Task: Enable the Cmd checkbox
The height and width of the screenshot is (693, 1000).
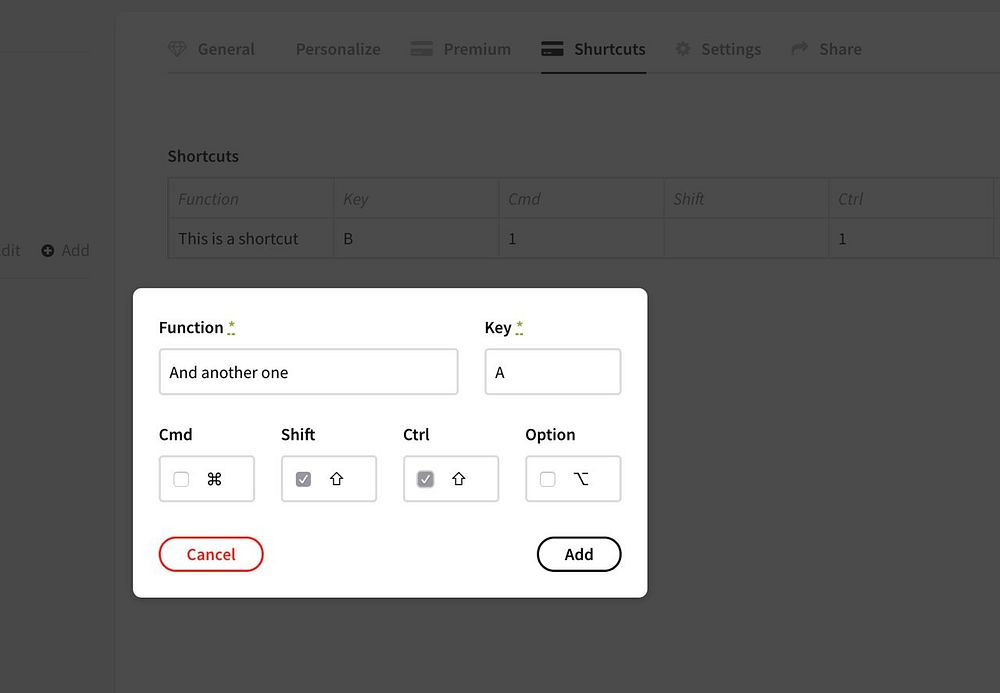Action: point(181,479)
